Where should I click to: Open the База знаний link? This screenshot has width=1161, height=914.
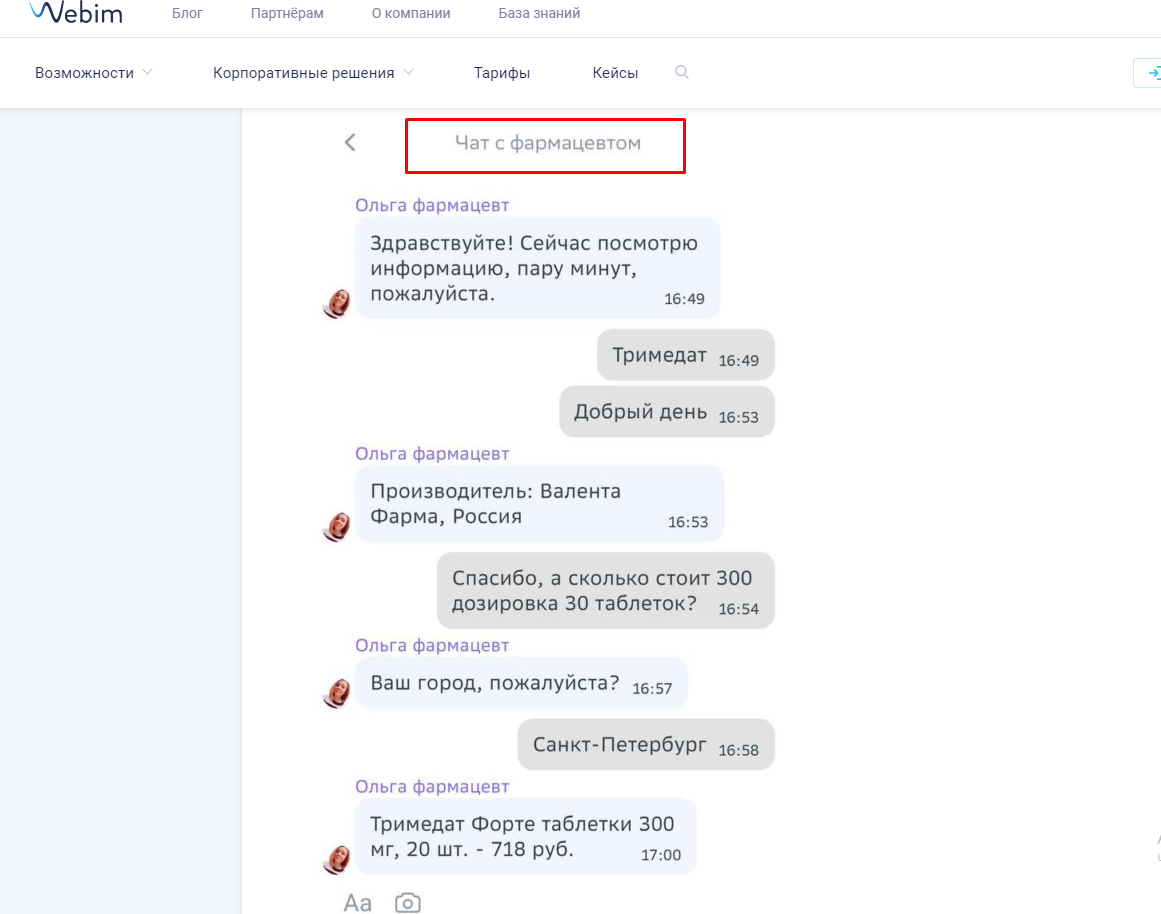coord(539,13)
